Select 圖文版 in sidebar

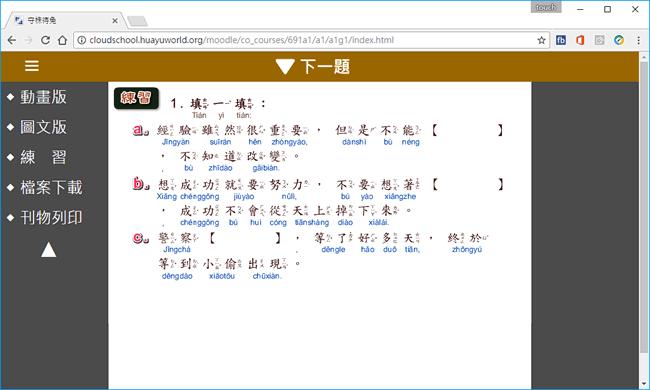pyautogui.click(x=43, y=127)
